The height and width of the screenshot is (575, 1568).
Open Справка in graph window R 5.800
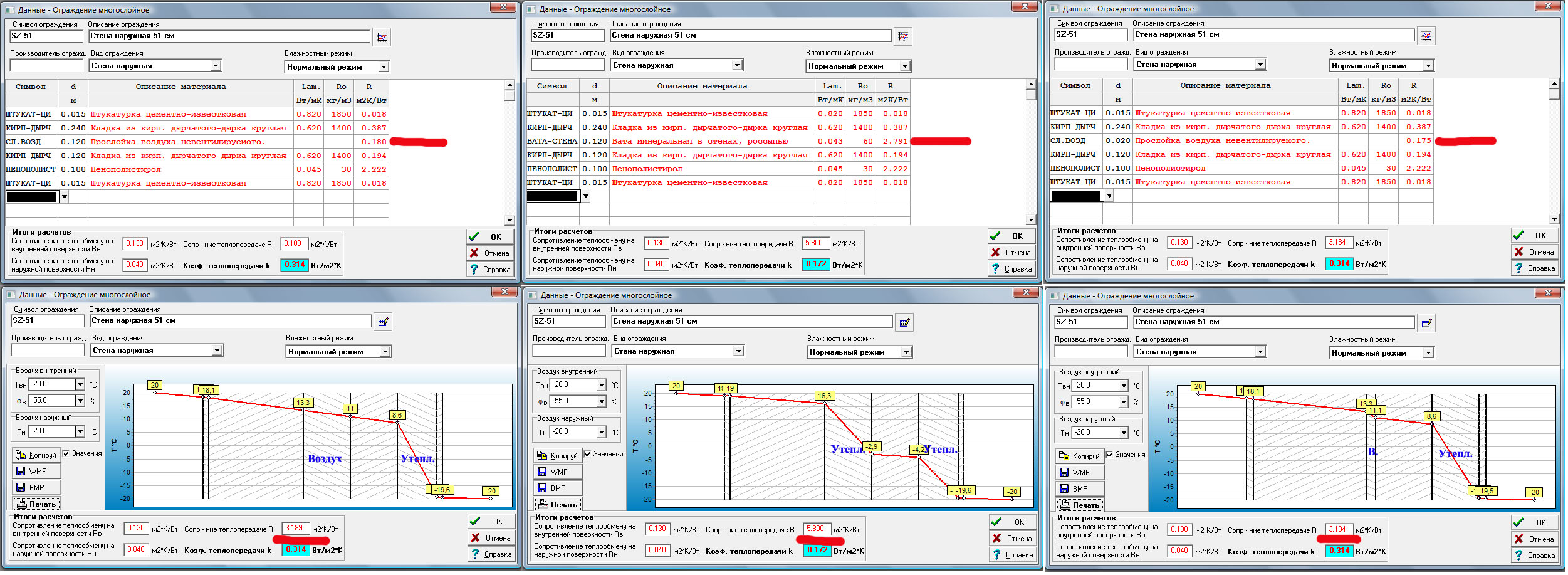(x=1013, y=555)
